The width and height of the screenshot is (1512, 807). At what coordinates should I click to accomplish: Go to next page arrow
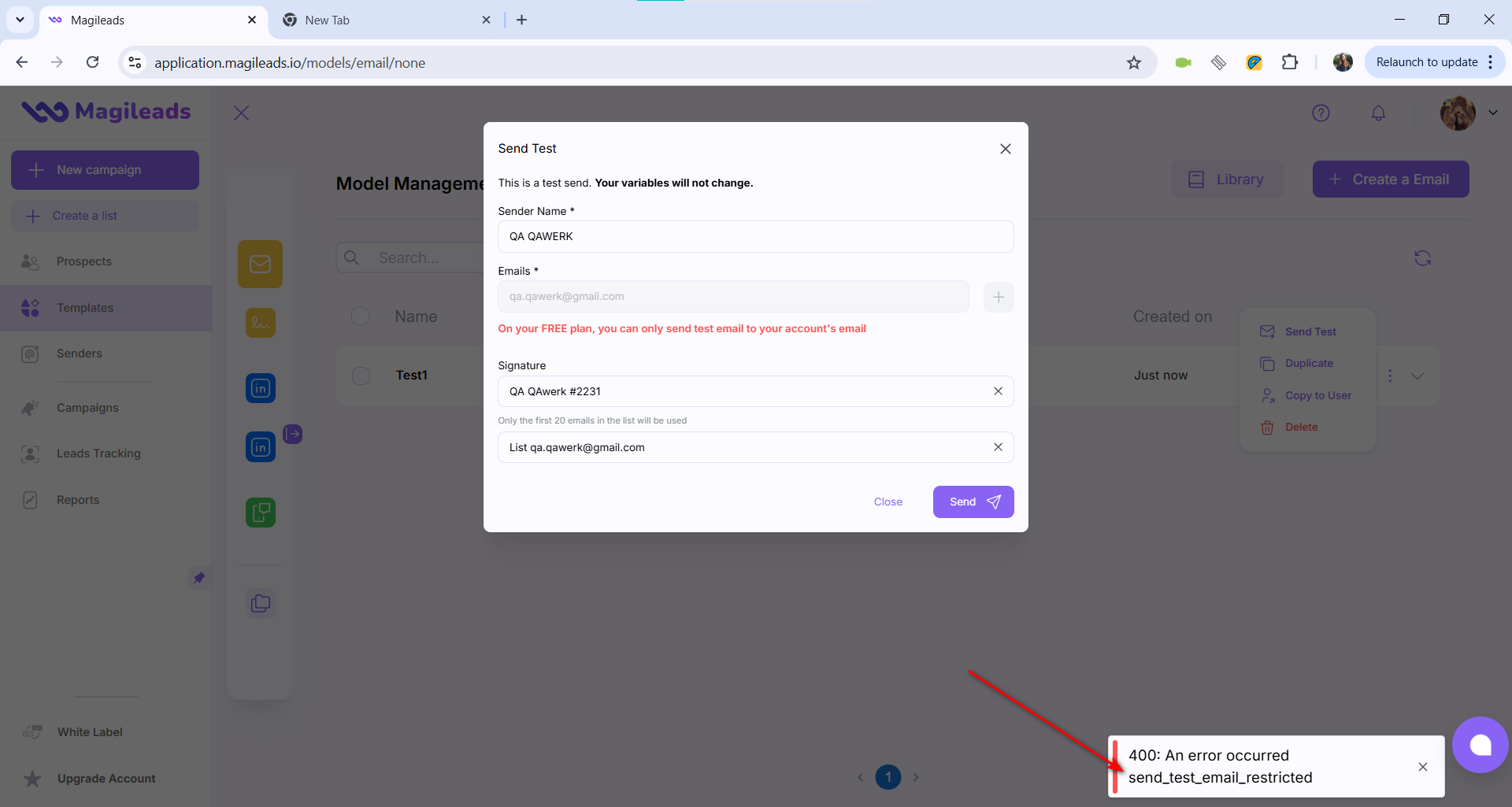click(x=916, y=777)
